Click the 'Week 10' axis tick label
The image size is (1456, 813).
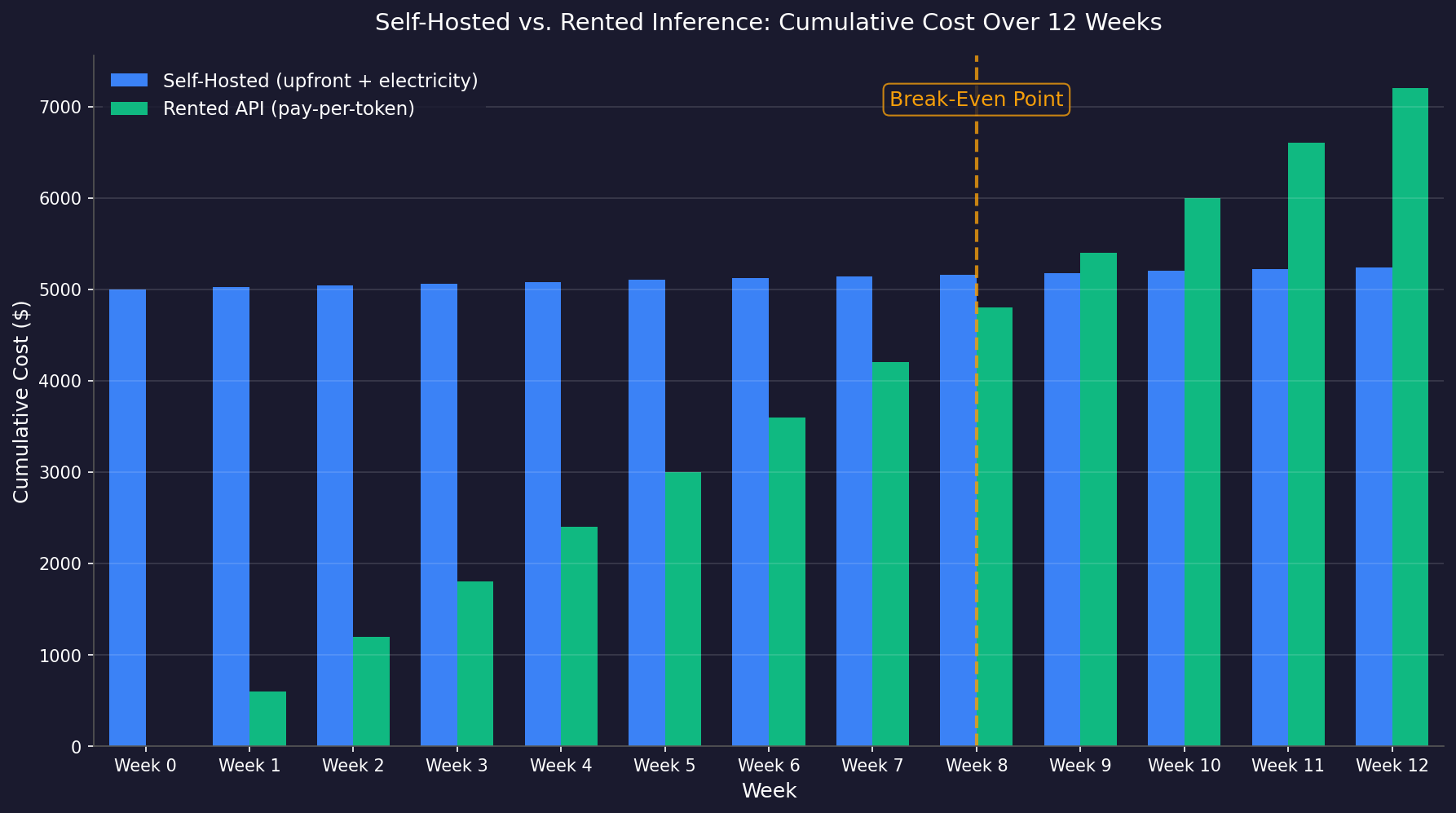[1185, 766]
